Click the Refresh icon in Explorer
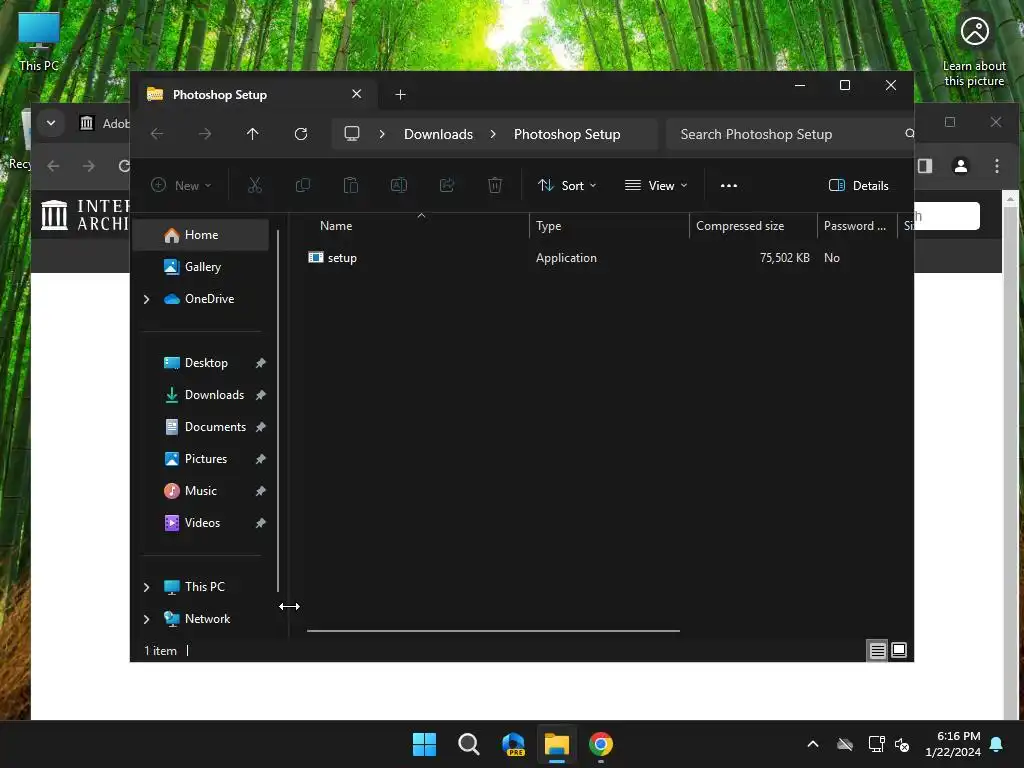This screenshot has width=1024, height=768. (300, 134)
